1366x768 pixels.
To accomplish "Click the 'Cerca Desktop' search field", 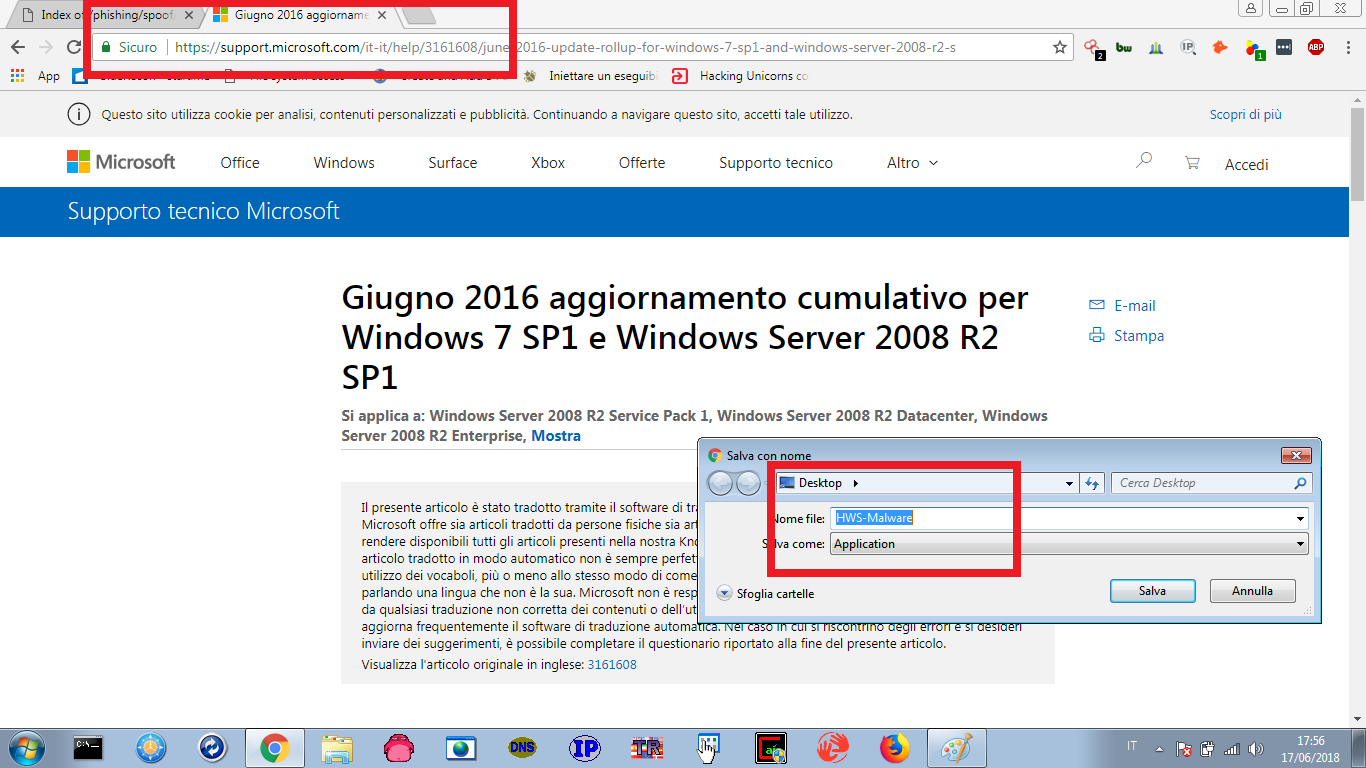I will 1210,483.
